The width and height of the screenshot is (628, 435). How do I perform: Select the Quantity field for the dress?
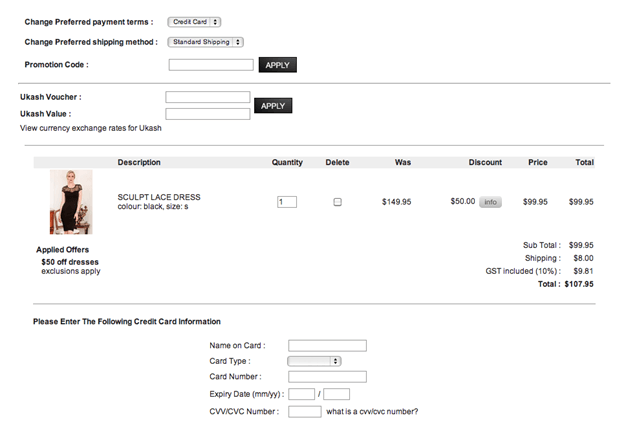pyautogui.click(x=287, y=202)
